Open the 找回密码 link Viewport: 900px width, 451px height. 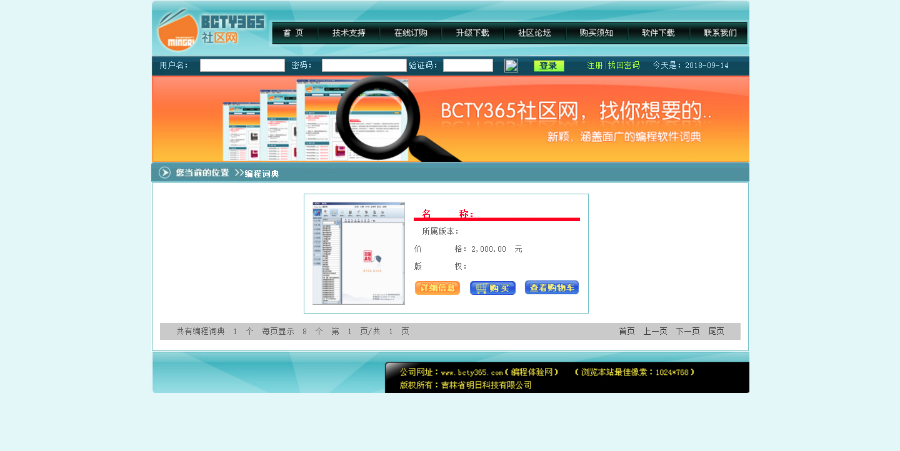tap(624, 65)
